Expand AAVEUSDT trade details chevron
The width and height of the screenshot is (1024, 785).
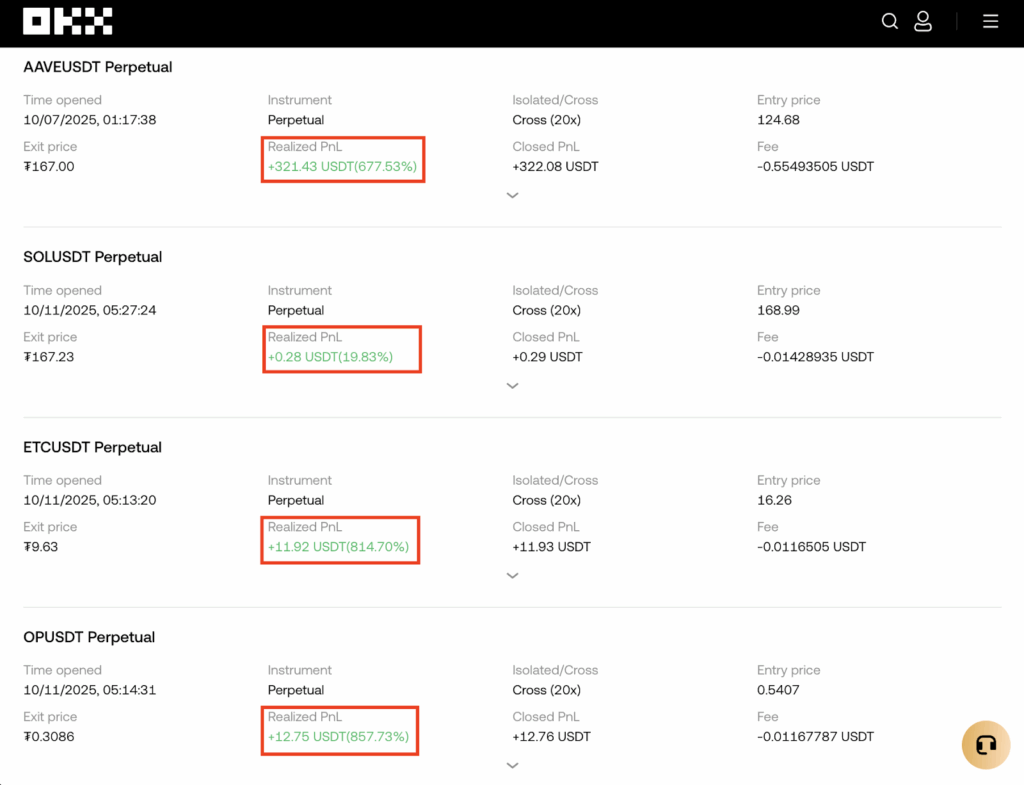(x=512, y=195)
